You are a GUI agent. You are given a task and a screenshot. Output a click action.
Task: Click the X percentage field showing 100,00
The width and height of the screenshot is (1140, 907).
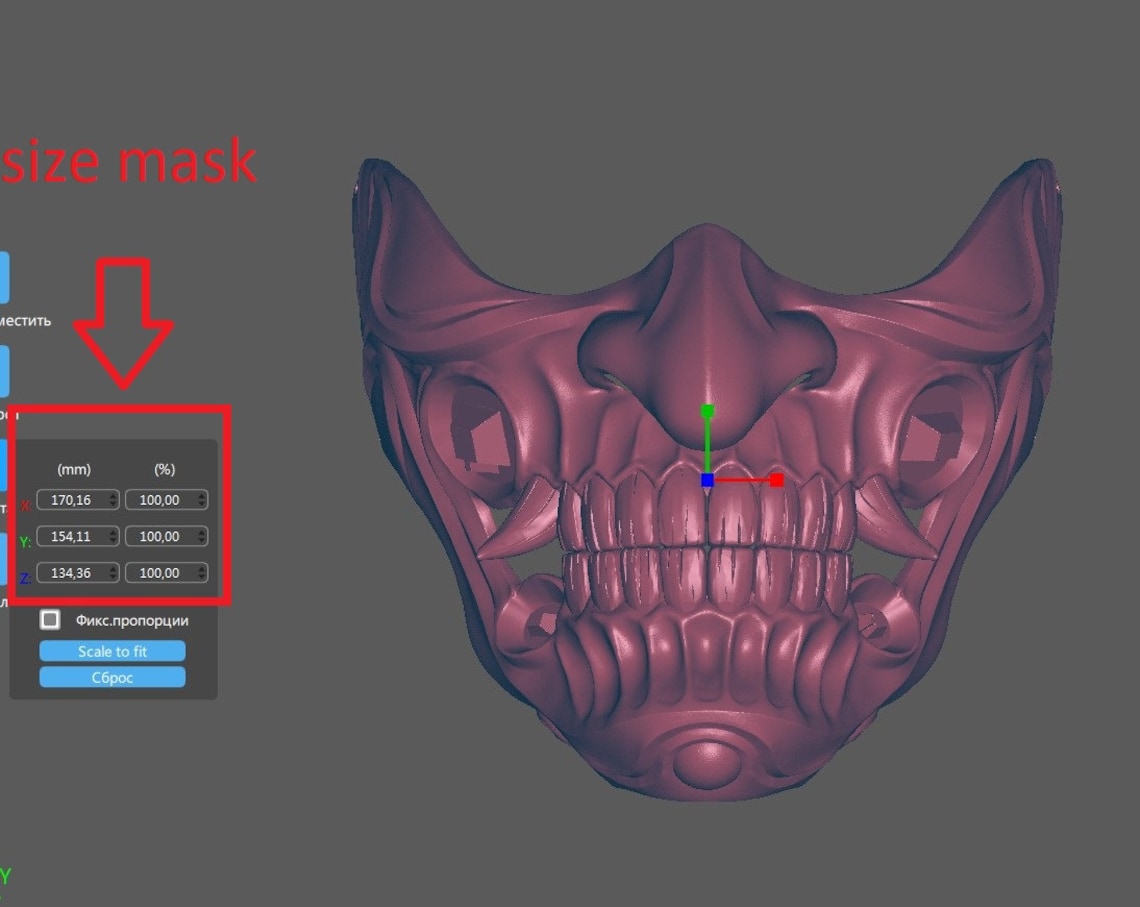click(x=163, y=499)
